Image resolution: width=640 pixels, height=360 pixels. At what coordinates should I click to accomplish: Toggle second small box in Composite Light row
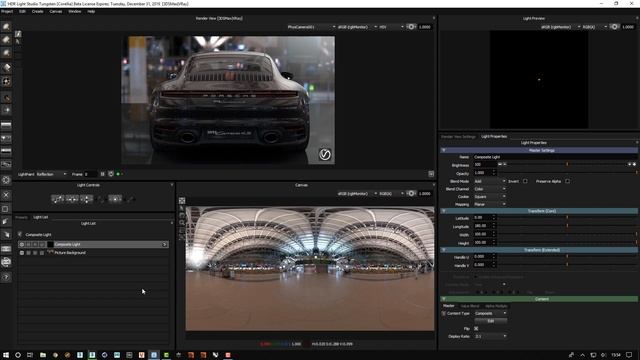[29, 244]
